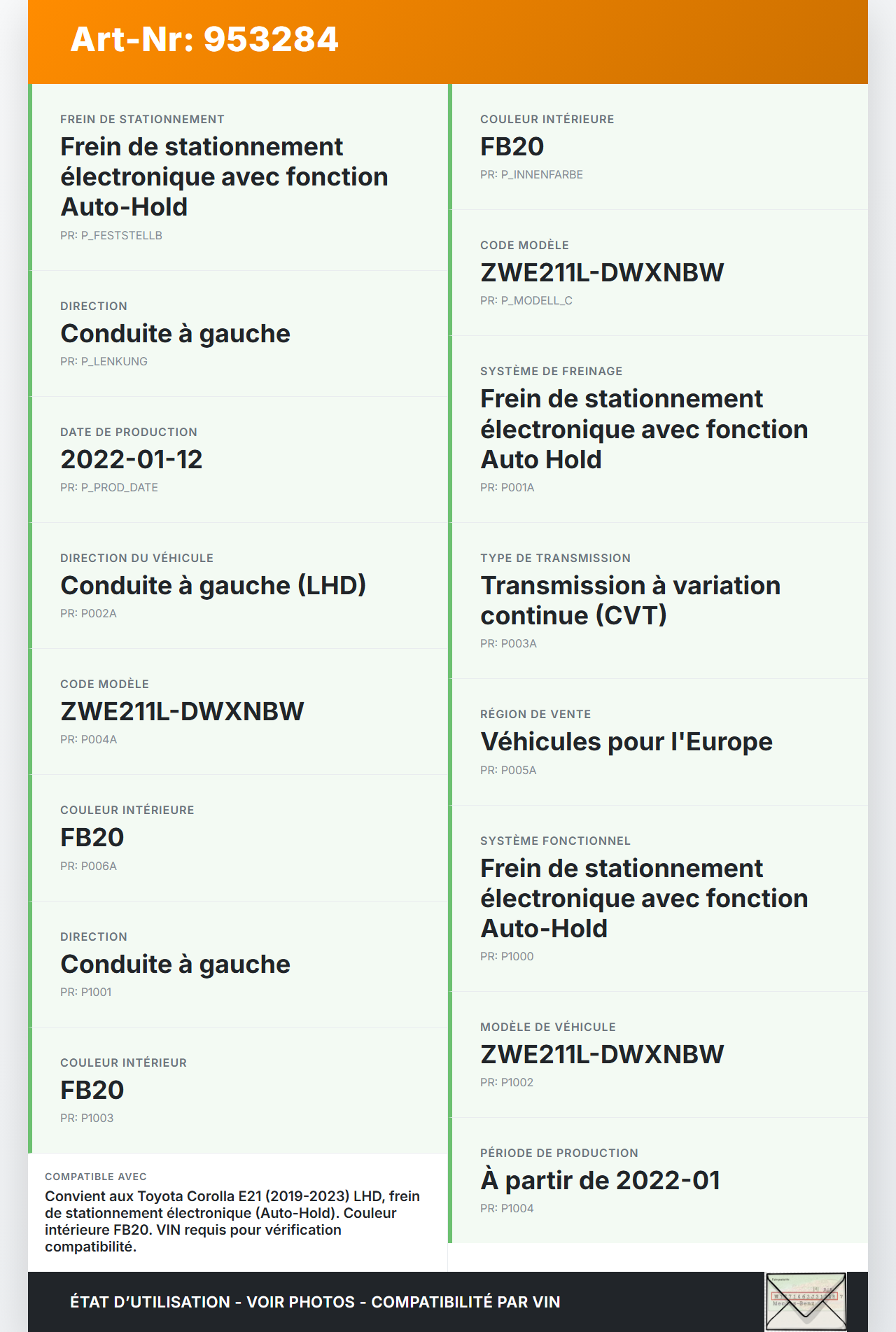Click the Véhicules pour l'Europe value
This screenshot has height=1332, width=896.
pyautogui.click(x=626, y=741)
